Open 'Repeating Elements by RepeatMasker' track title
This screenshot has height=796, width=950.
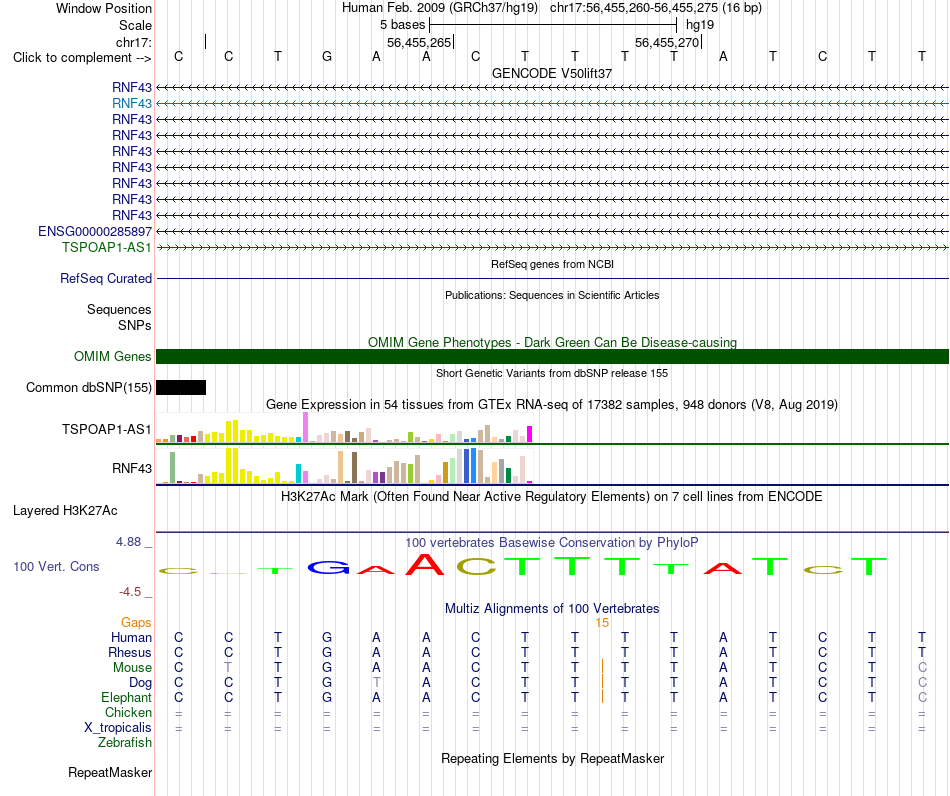coord(552,758)
